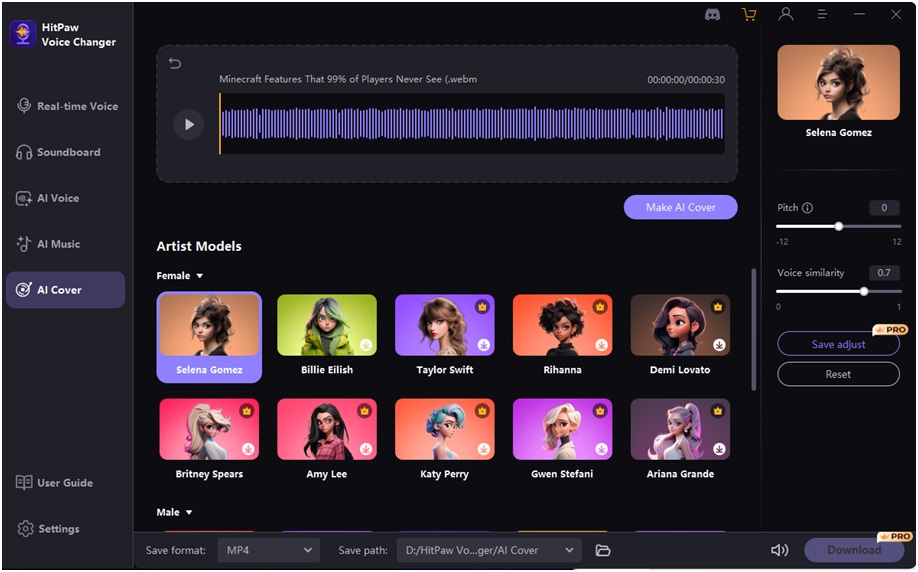Click inside the audio waveform timeline
The width and height of the screenshot is (918, 572).
point(472,124)
